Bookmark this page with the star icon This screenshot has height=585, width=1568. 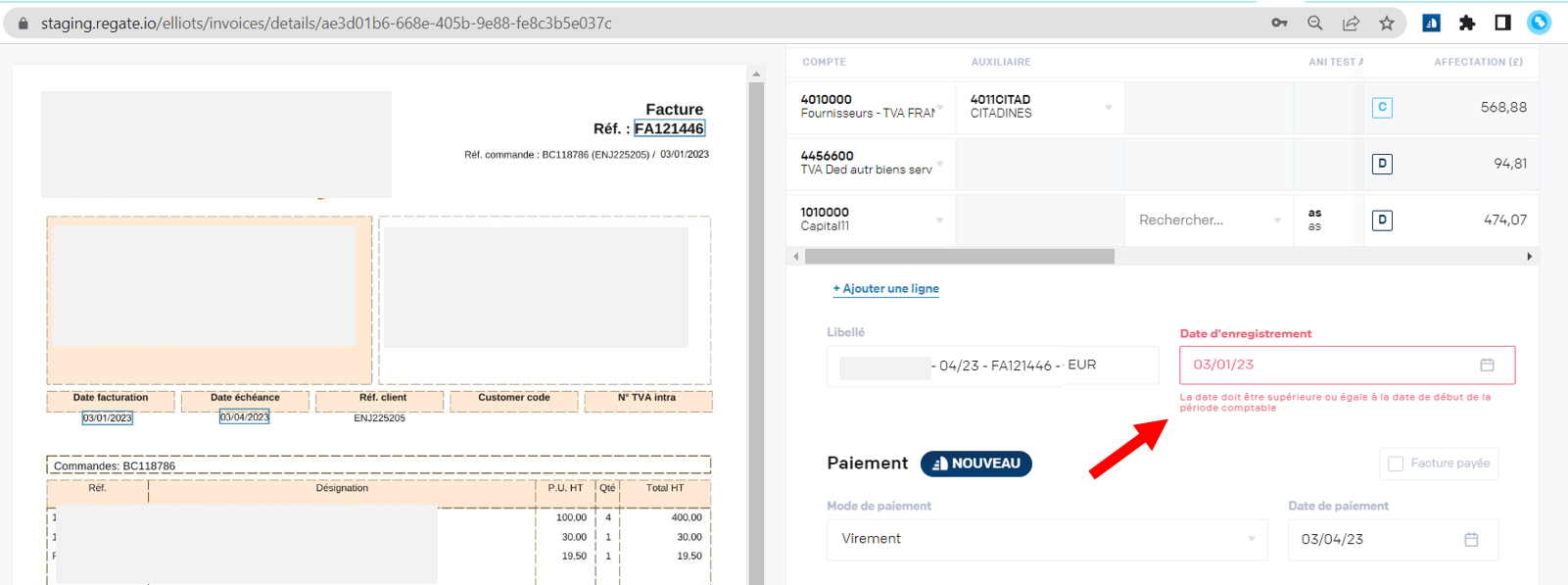[1387, 23]
